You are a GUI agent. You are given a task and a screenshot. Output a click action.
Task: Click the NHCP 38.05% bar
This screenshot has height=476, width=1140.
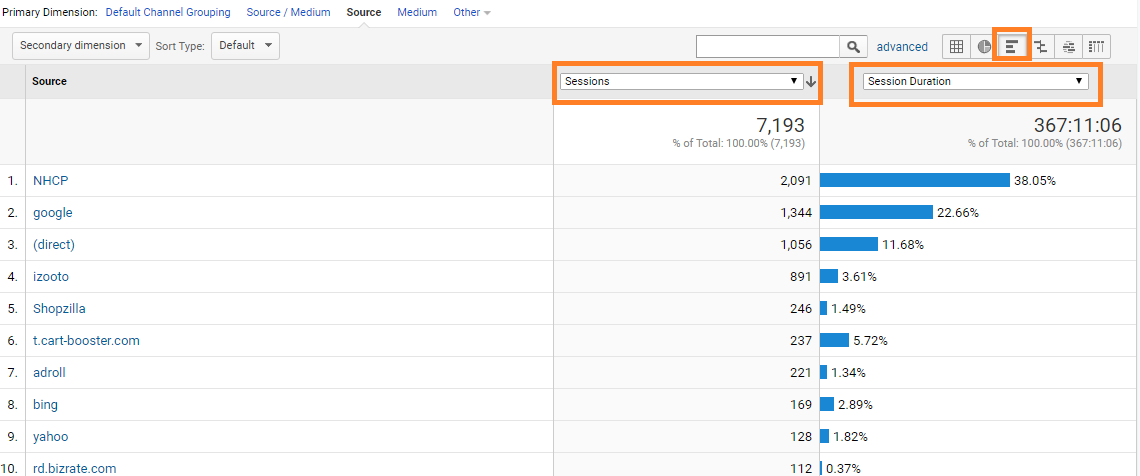point(915,180)
